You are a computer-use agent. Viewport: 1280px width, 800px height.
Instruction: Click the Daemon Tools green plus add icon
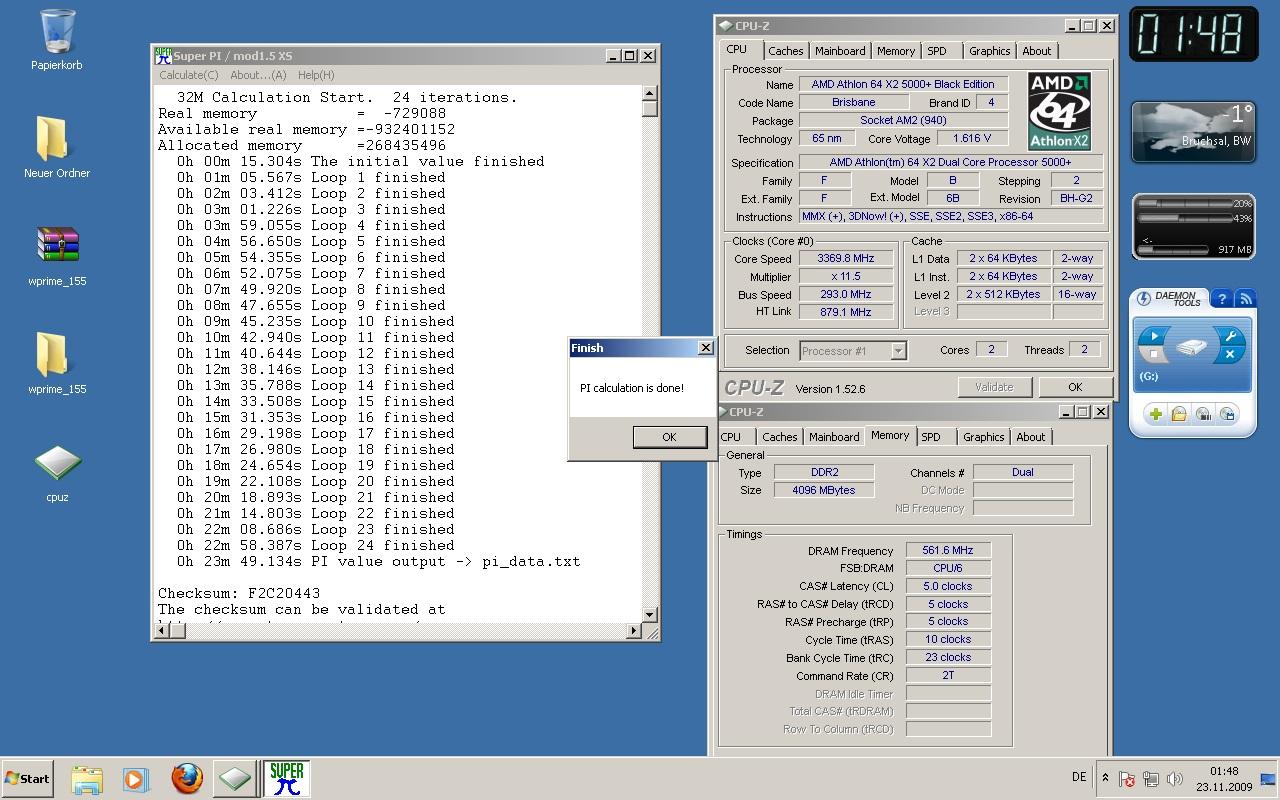[1155, 414]
